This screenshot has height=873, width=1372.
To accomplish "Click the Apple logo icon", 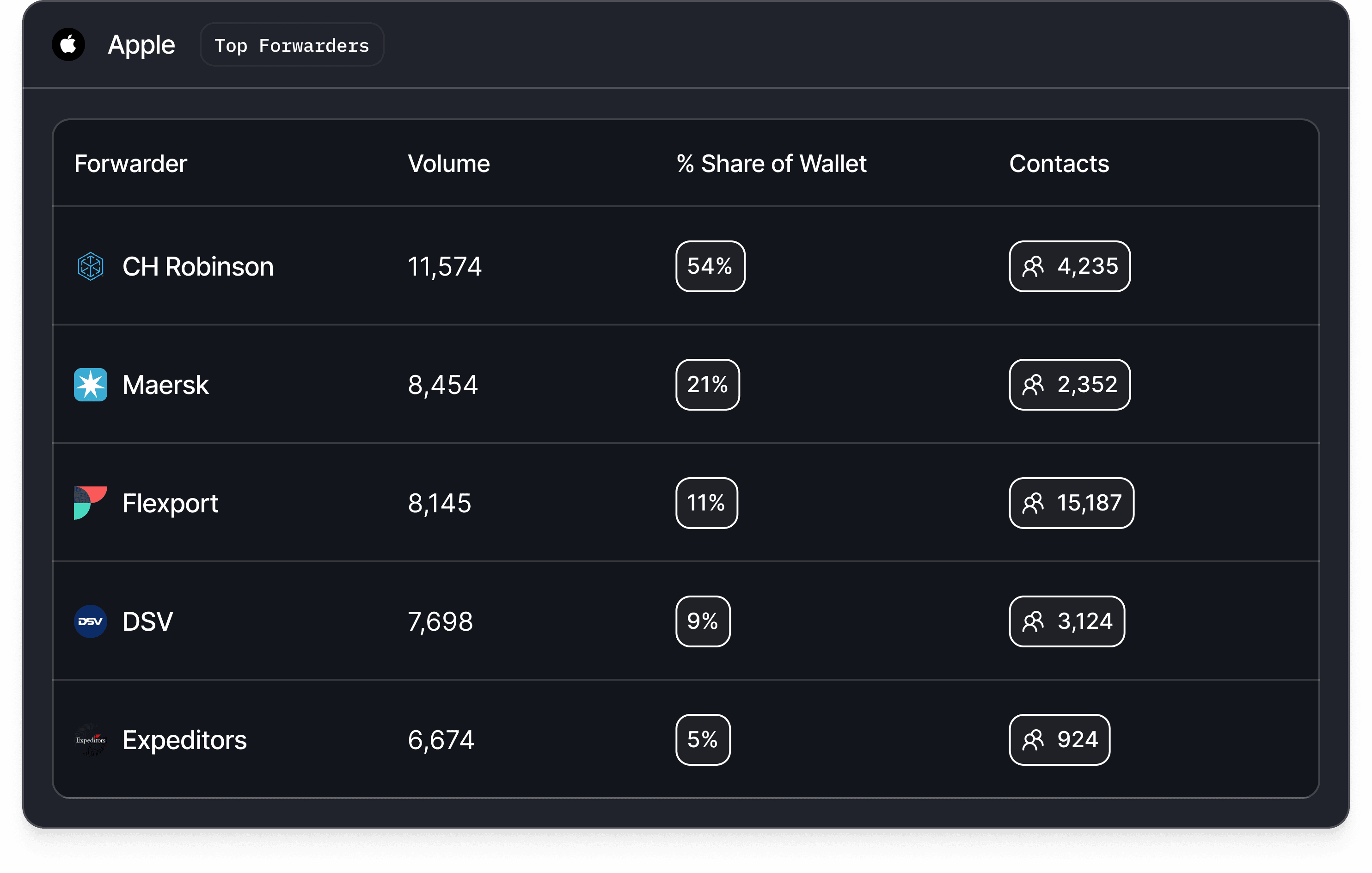I will pyautogui.click(x=68, y=44).
